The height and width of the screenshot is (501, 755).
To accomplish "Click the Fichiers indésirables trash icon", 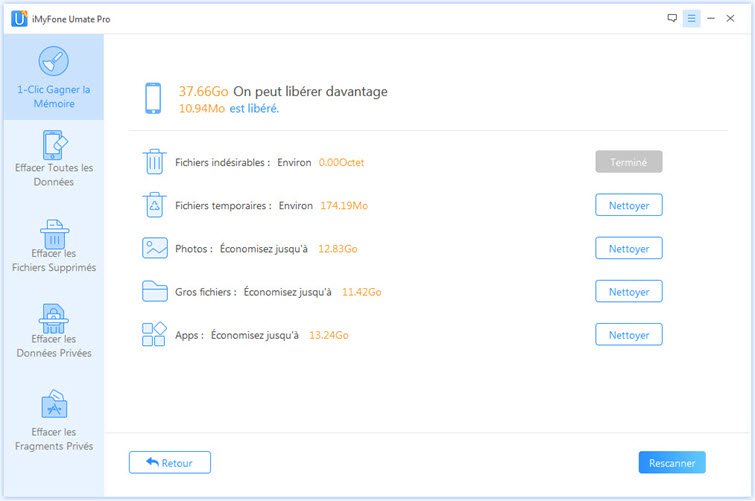I will coord(155,162).
